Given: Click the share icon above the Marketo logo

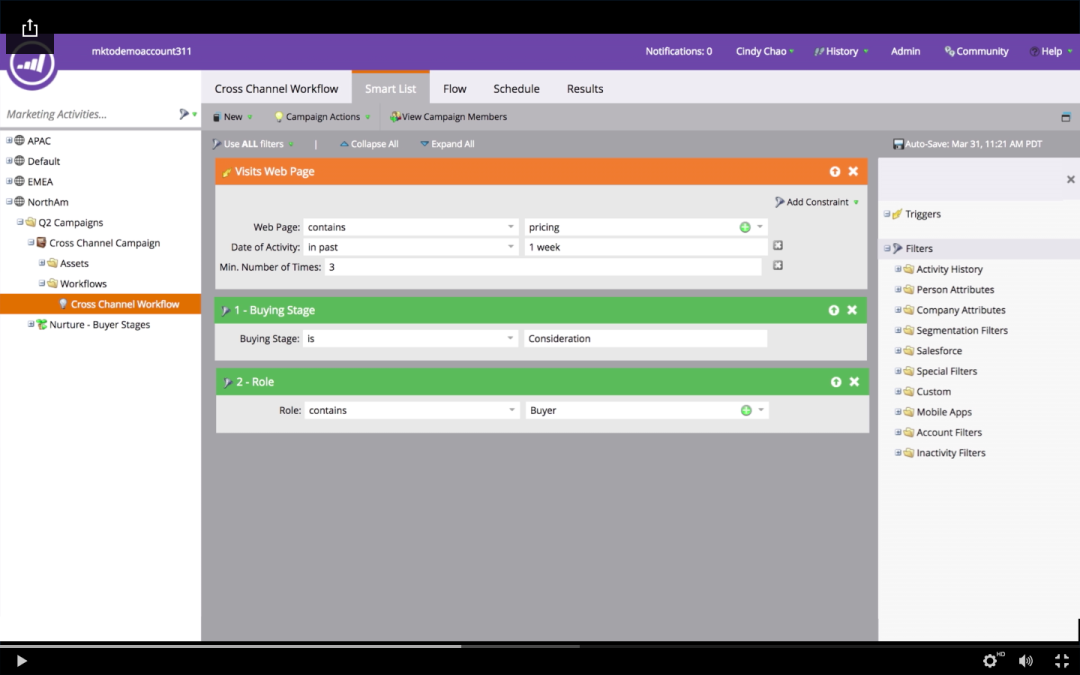Looking at the screenshot, I should (30, 28).
